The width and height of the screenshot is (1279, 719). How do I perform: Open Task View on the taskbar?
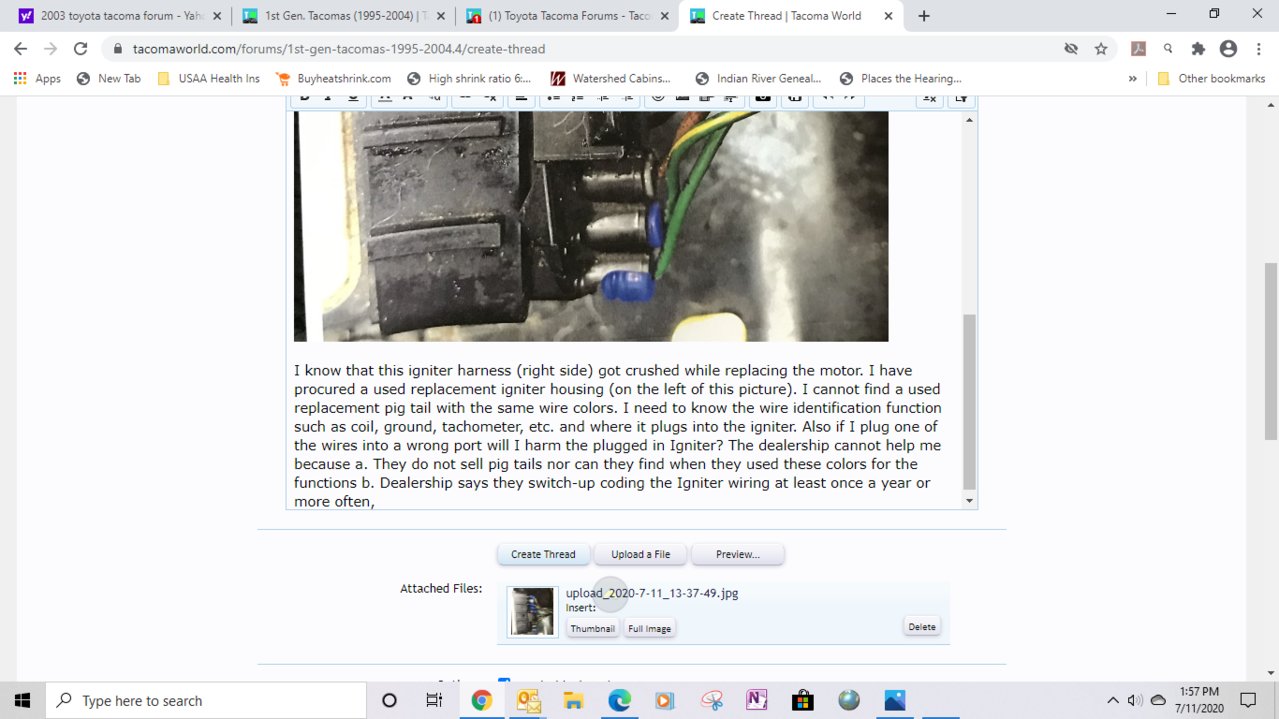point(434,700)
